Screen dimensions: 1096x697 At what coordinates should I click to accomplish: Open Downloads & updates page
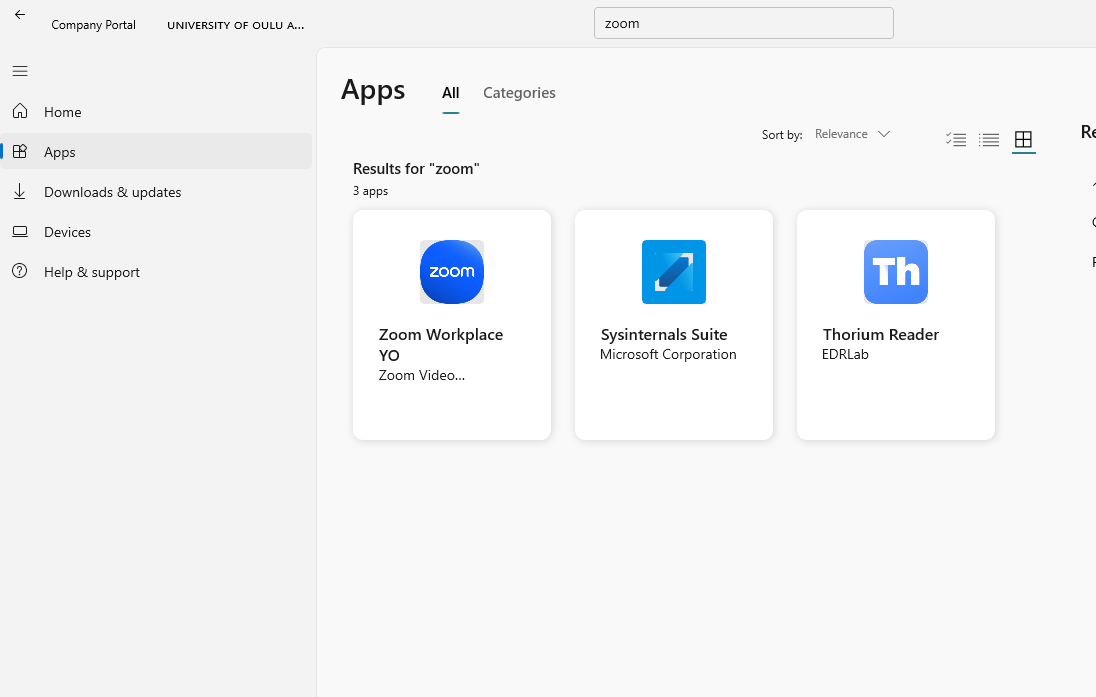[x=157, y=192]
